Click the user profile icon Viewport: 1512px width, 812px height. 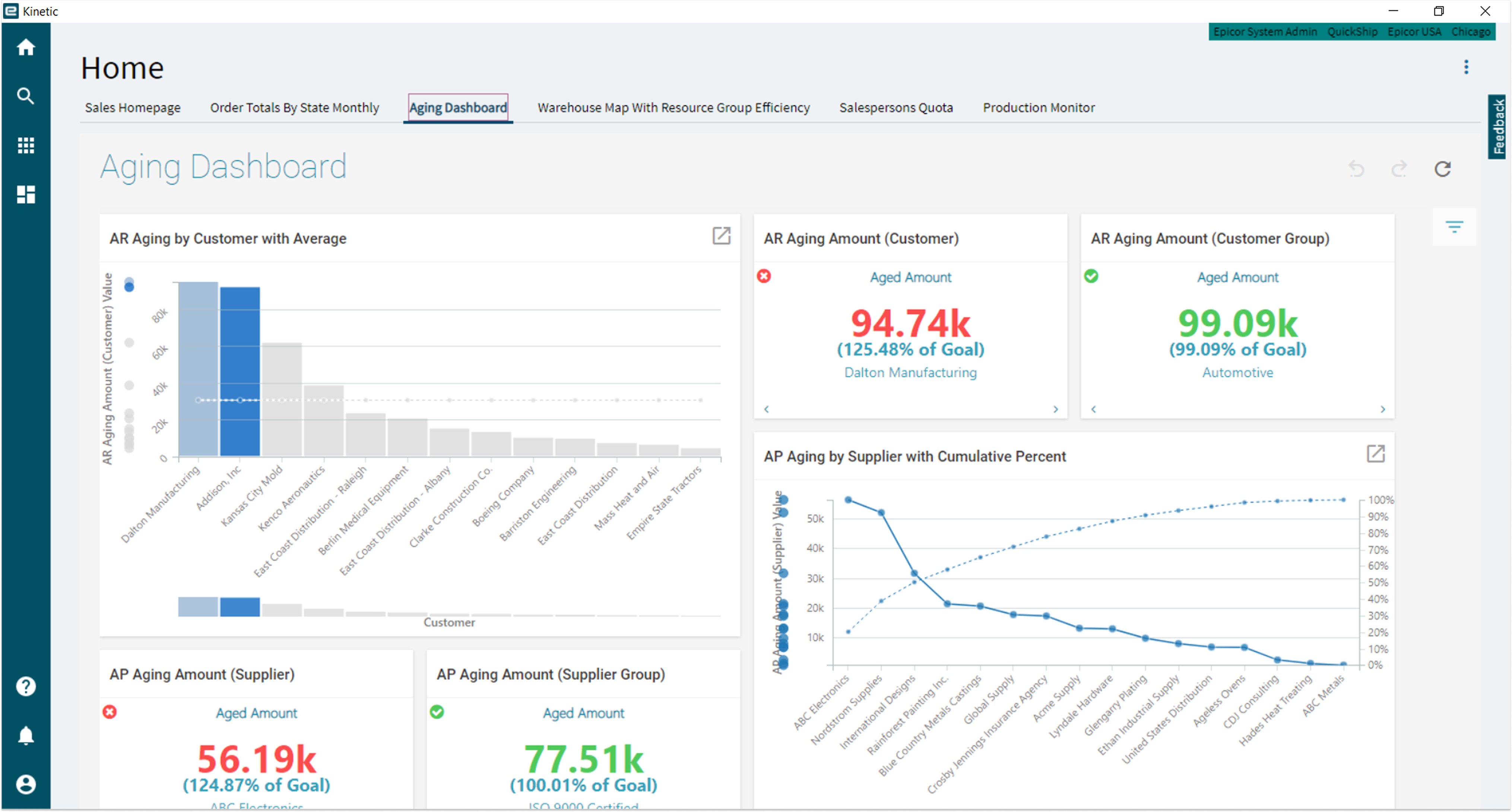(25, 784)
